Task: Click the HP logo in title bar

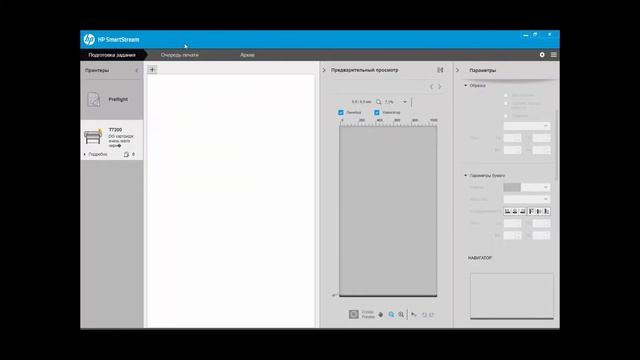Action: pos(89,40)
